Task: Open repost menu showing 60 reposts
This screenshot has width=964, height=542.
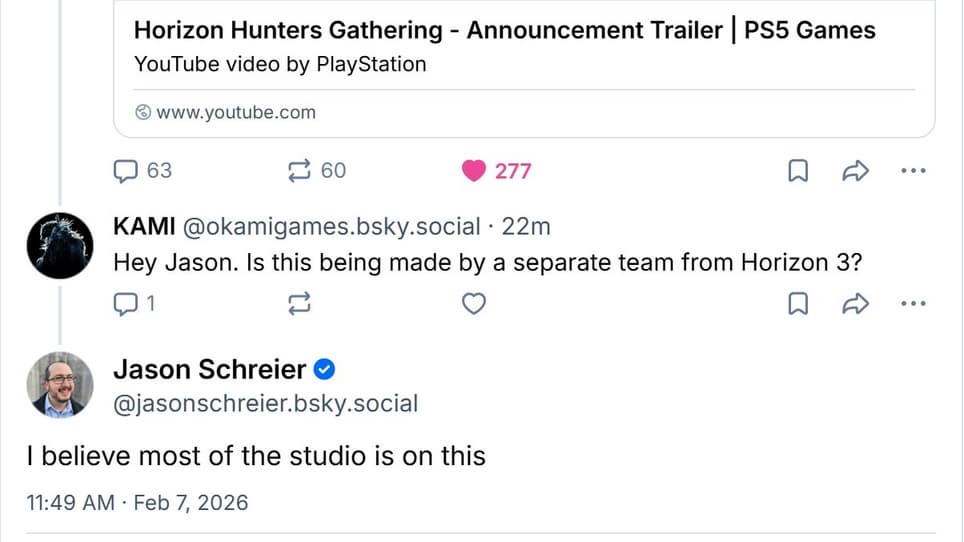Action: click(299, 171)
